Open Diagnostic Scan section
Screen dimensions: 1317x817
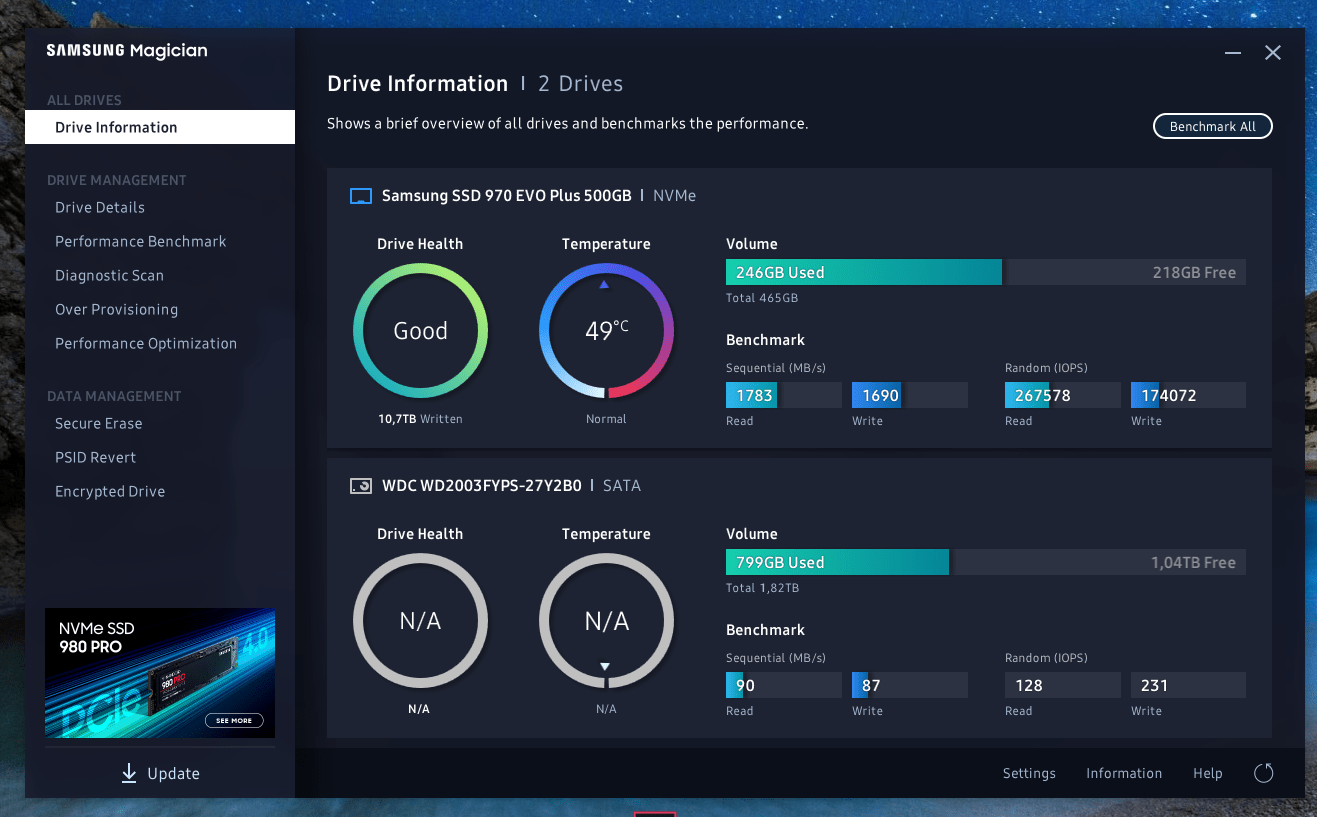[109, 275]
